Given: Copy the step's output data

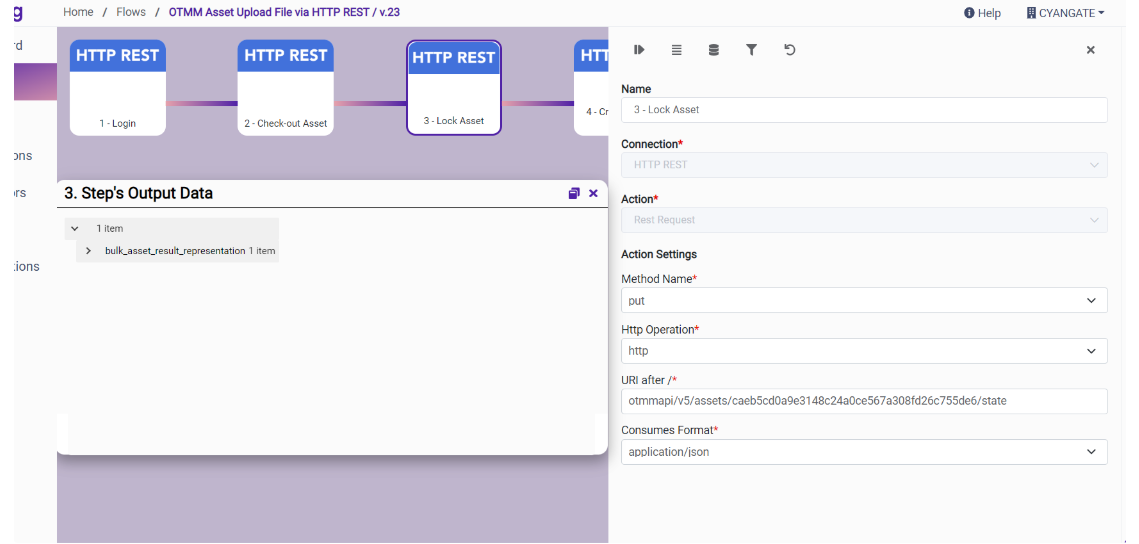Looking at the screenshot, I should [x=574, y=193].
